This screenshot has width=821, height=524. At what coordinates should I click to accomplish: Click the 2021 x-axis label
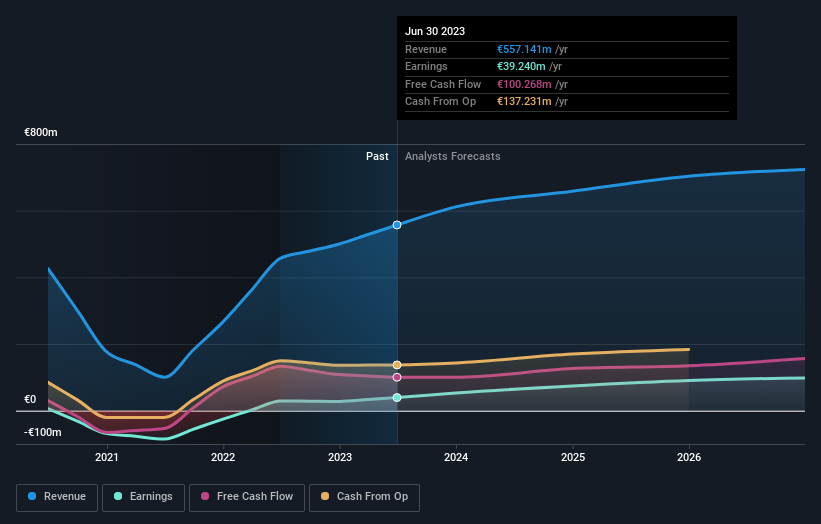coord(107,457)
